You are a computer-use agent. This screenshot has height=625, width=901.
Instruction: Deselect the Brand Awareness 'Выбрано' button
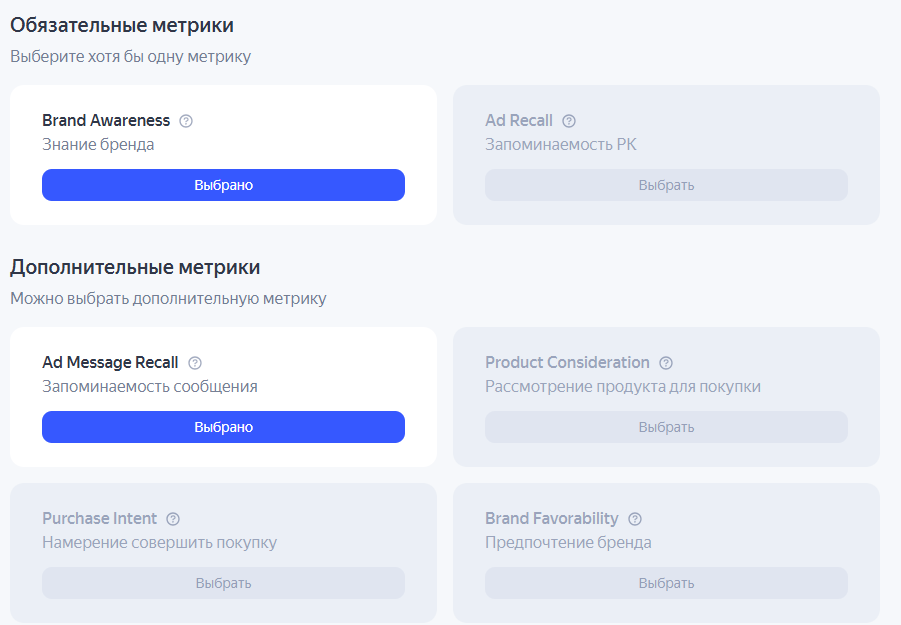223,185
